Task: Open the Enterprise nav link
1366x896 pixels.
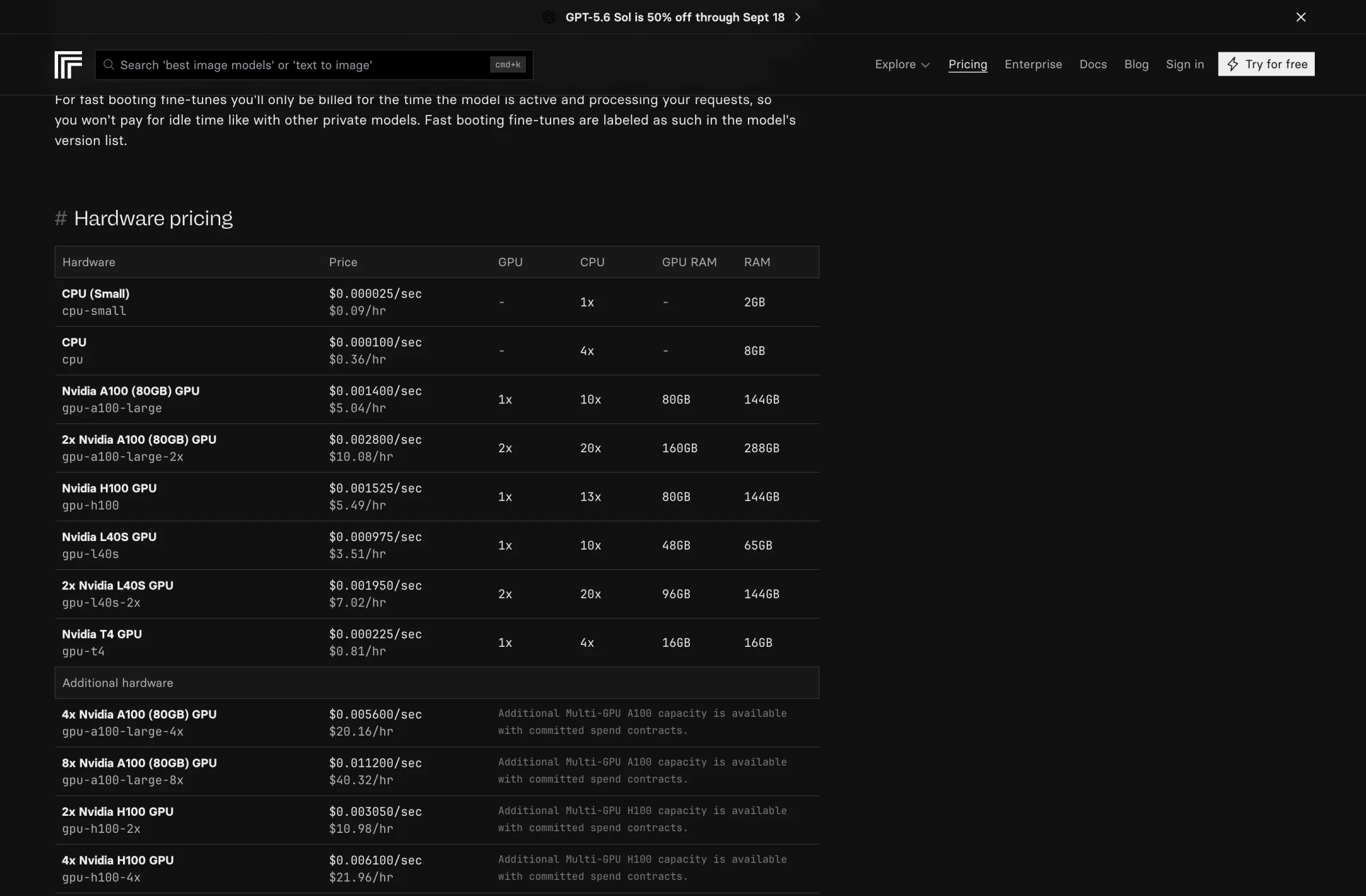Action: 1033,64
